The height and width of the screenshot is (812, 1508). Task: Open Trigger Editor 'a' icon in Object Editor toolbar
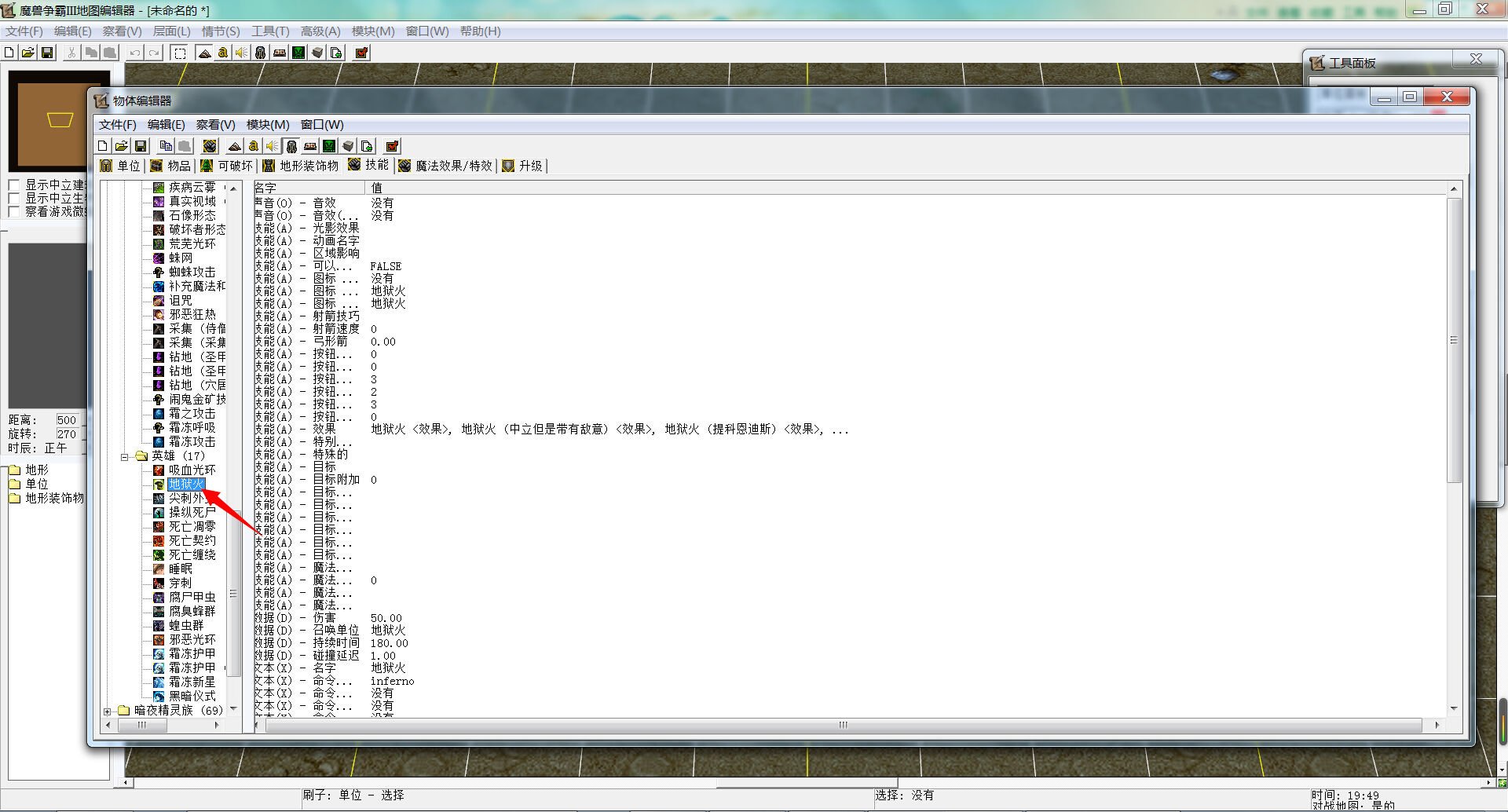tap(253, 146)
